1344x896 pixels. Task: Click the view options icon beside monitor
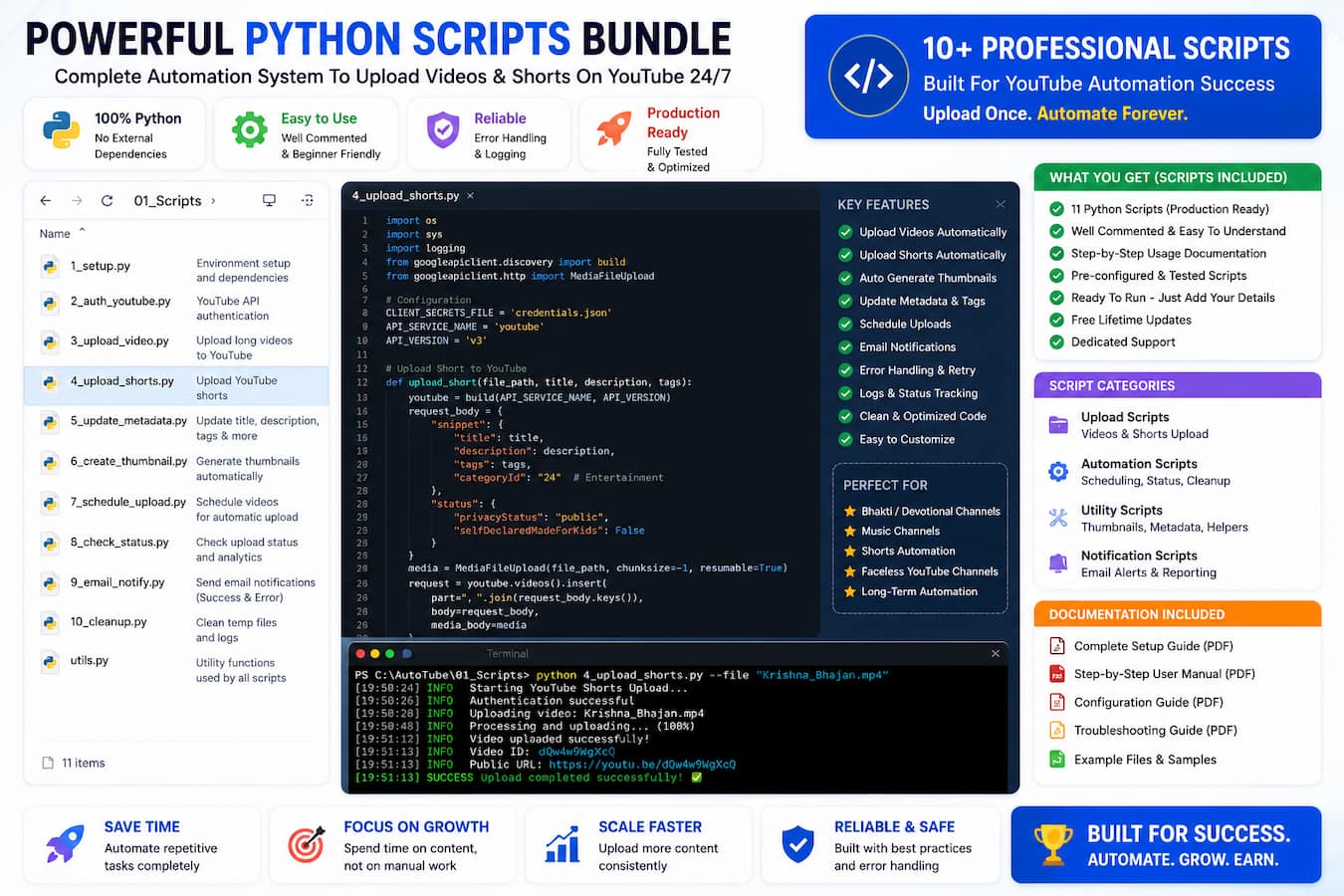(308, 200)
